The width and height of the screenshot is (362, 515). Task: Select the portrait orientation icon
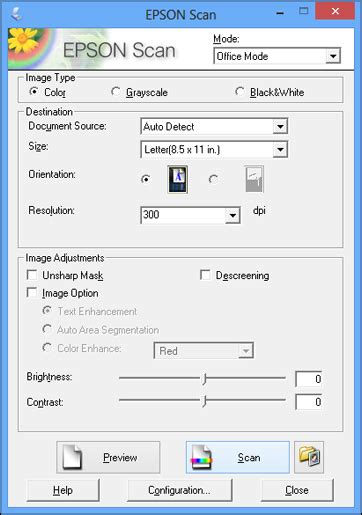pos(177,179)
